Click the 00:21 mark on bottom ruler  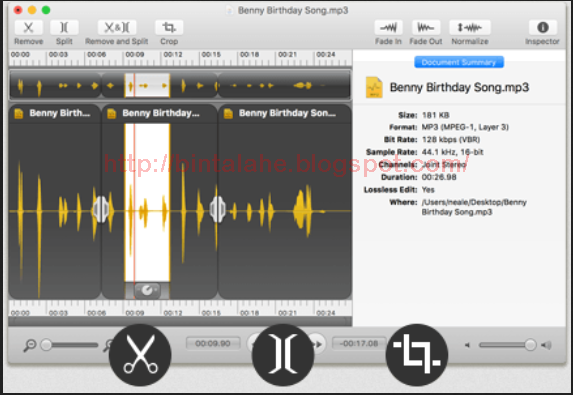[x=287, y=312]
